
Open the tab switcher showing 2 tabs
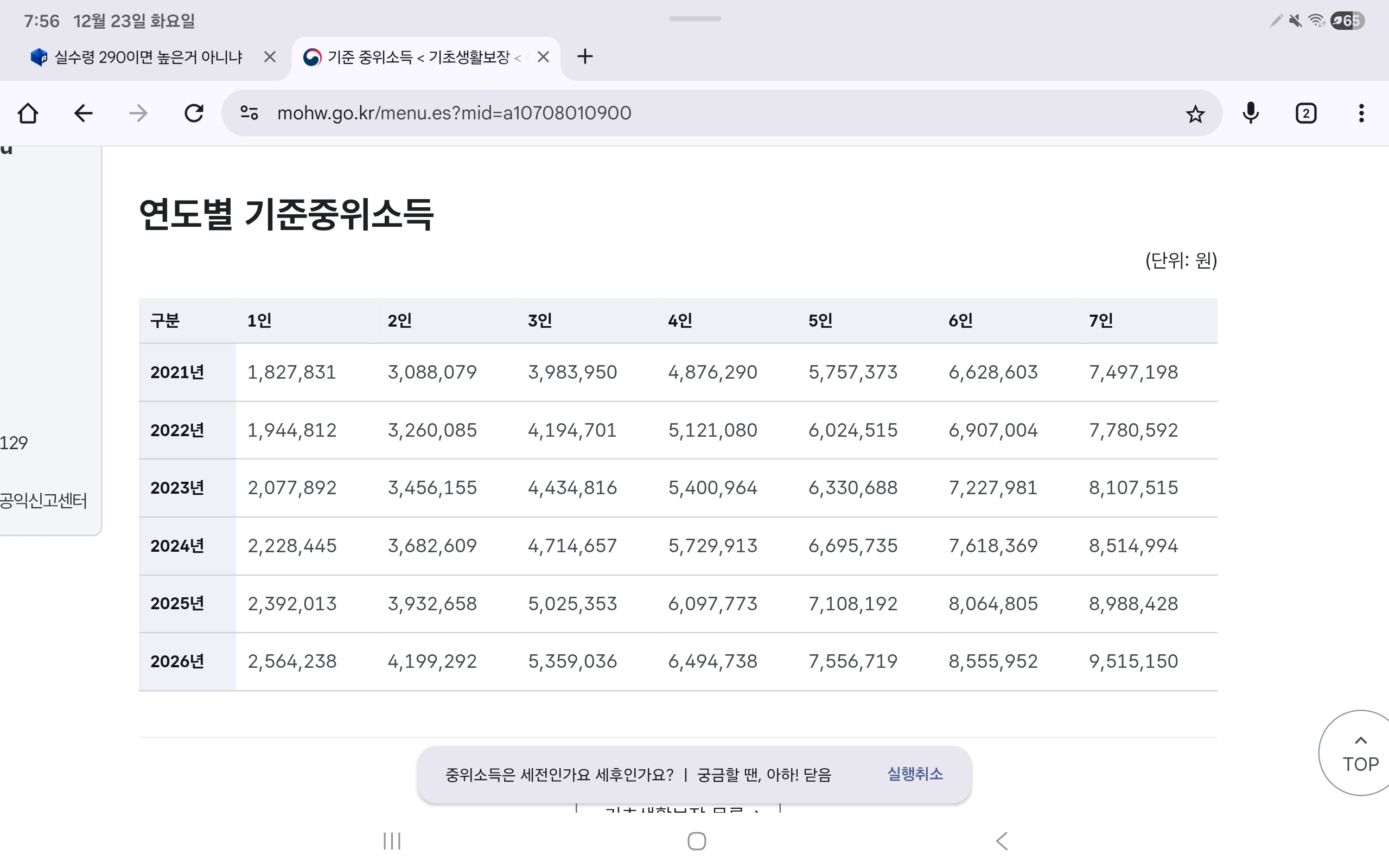point(1306,113)
